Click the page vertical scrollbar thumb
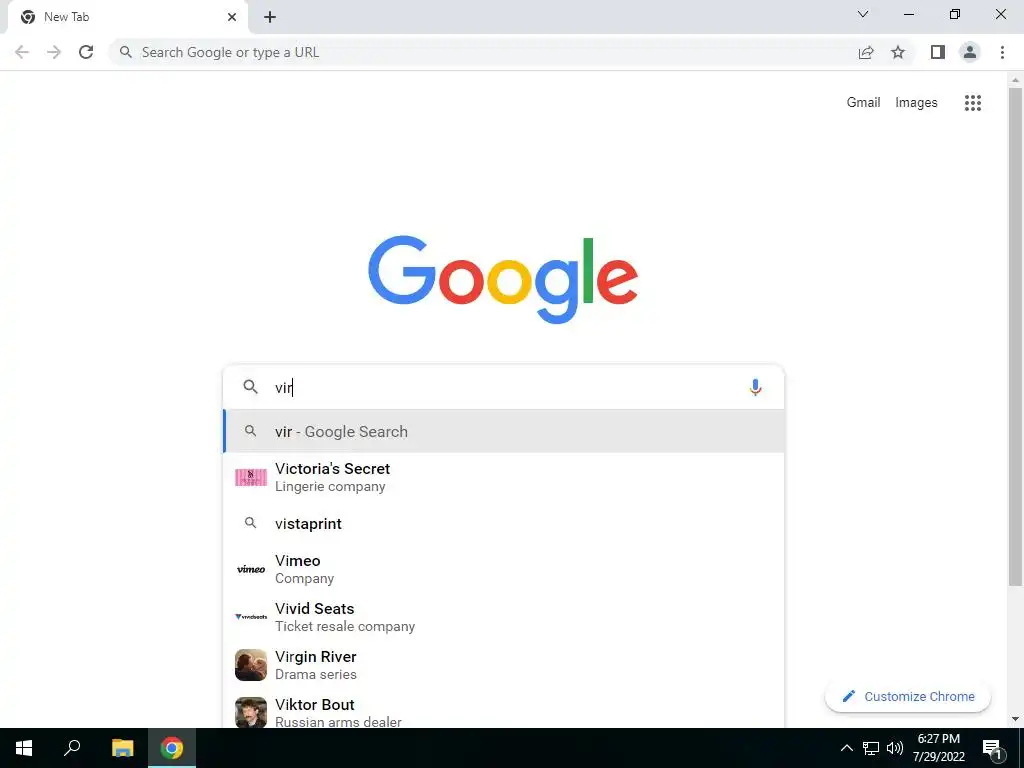1024x768 pixels. 1015,336
